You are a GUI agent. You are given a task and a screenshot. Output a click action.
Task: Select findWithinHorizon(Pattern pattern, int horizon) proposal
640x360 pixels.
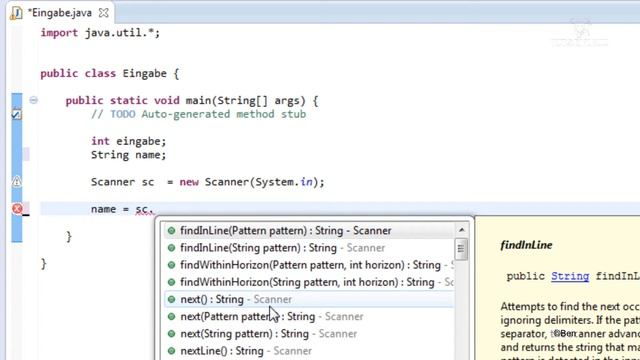(x=309, y=265)
